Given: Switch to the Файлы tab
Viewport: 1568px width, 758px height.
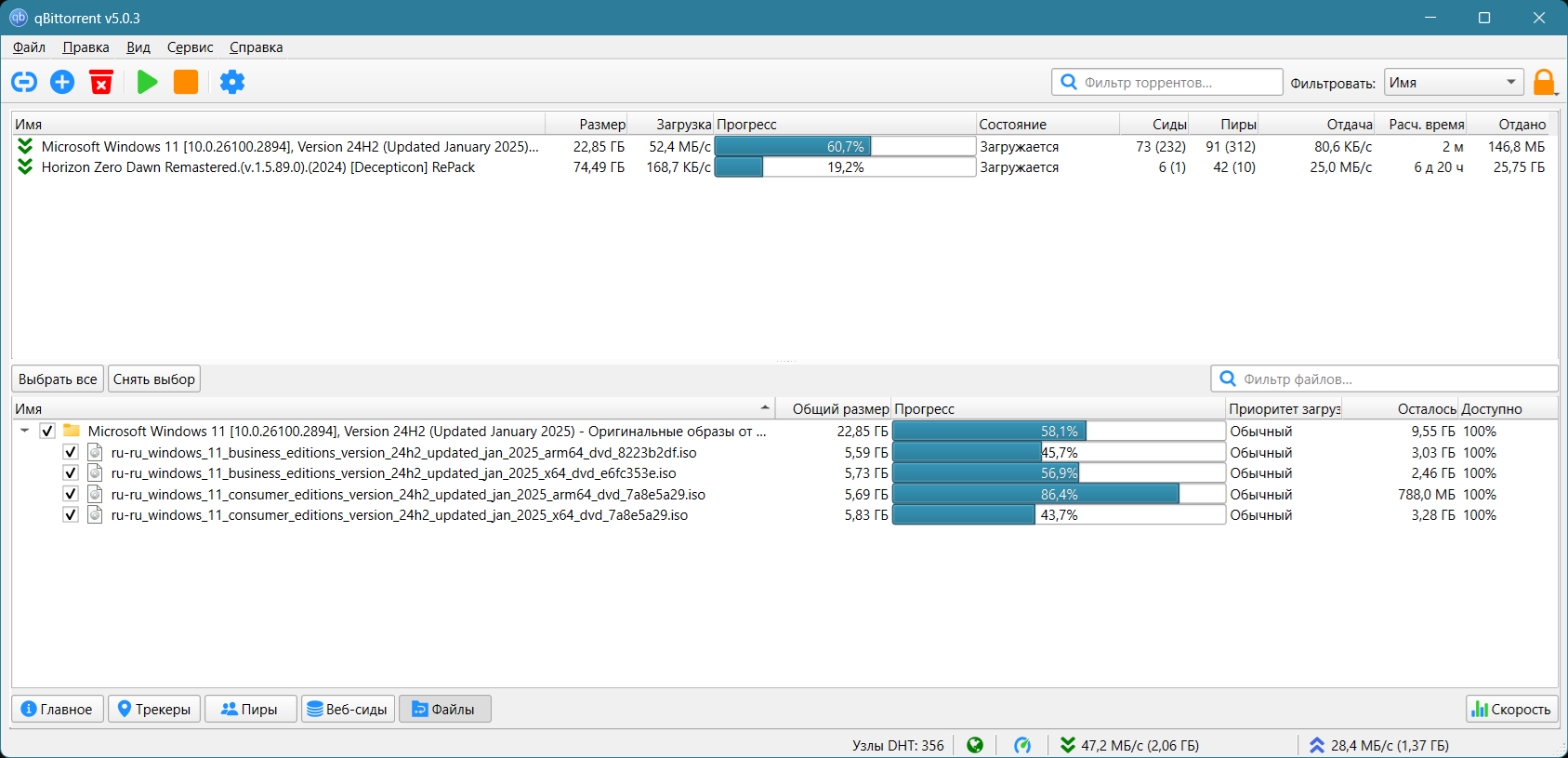Looking at the screenshot, I should tap(445, 709).
